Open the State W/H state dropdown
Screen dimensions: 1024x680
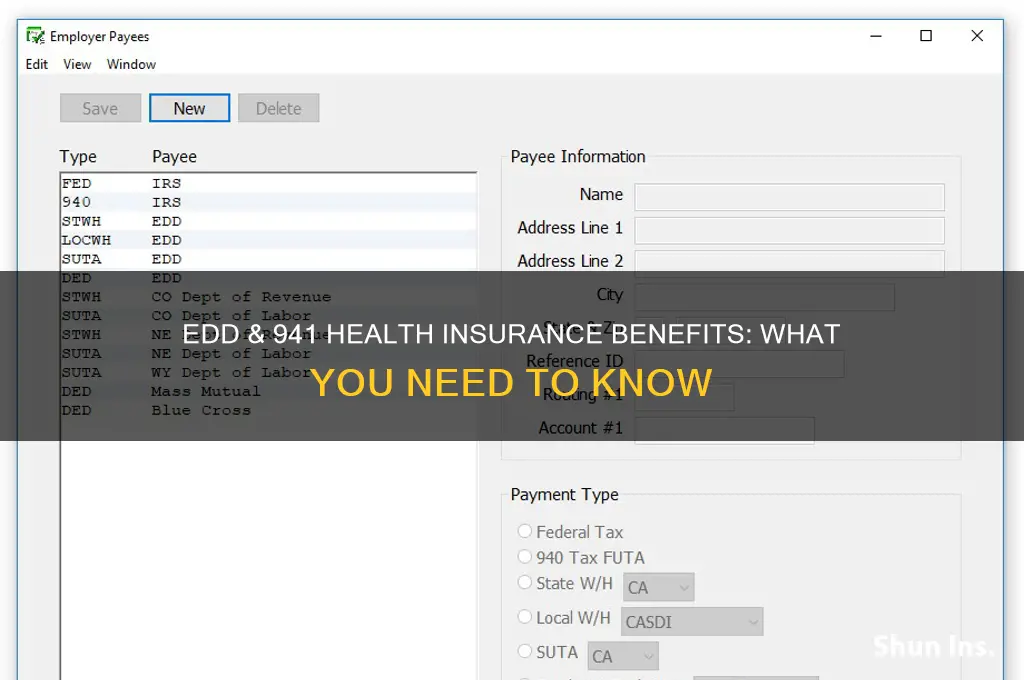click(x=659, y=587)
